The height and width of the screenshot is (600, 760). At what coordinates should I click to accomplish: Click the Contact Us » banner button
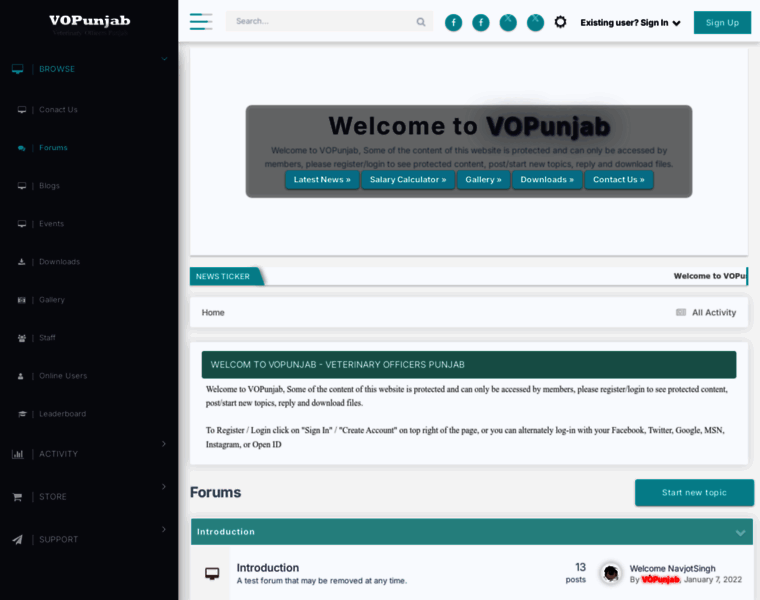pos(618,180)
